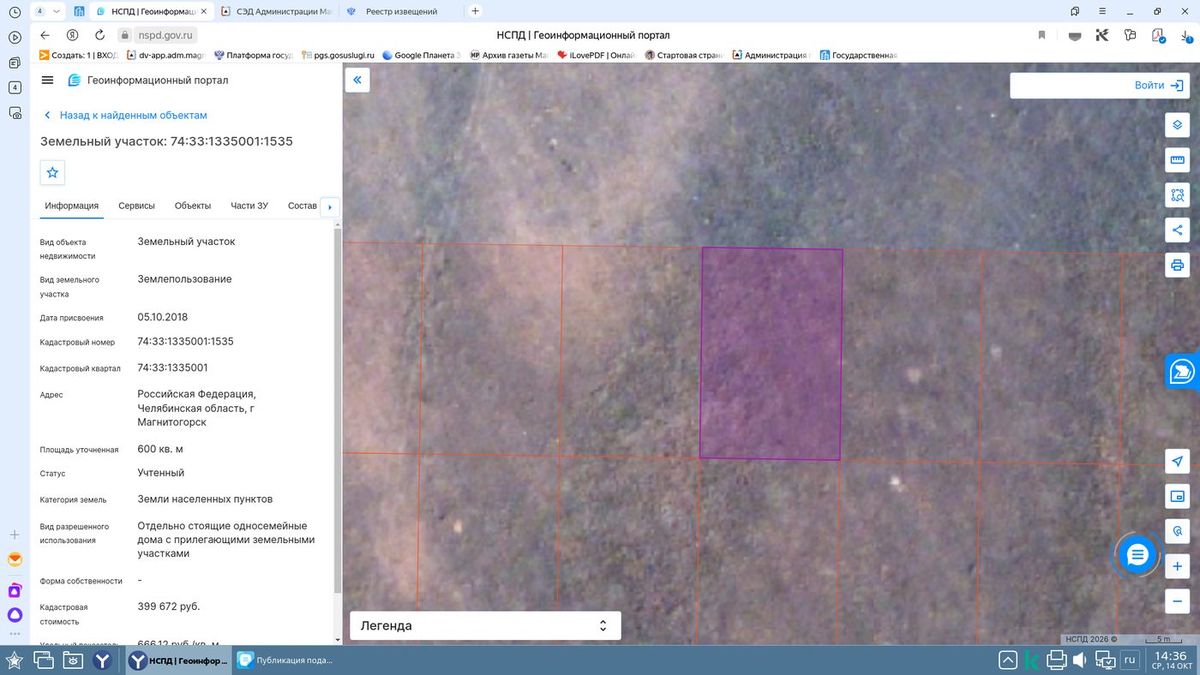
Task: Zoom out on the map with minus
Action: point(1177,601)
